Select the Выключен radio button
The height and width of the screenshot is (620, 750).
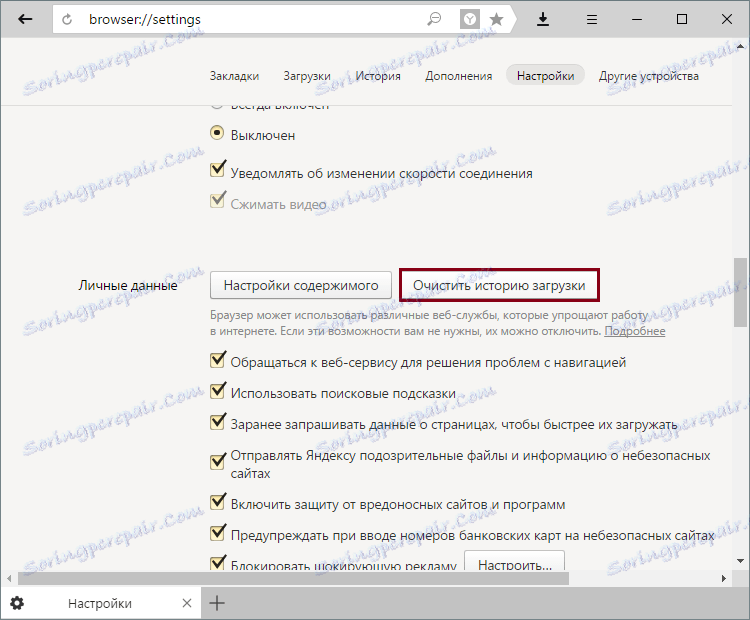[x=217, y=133]
